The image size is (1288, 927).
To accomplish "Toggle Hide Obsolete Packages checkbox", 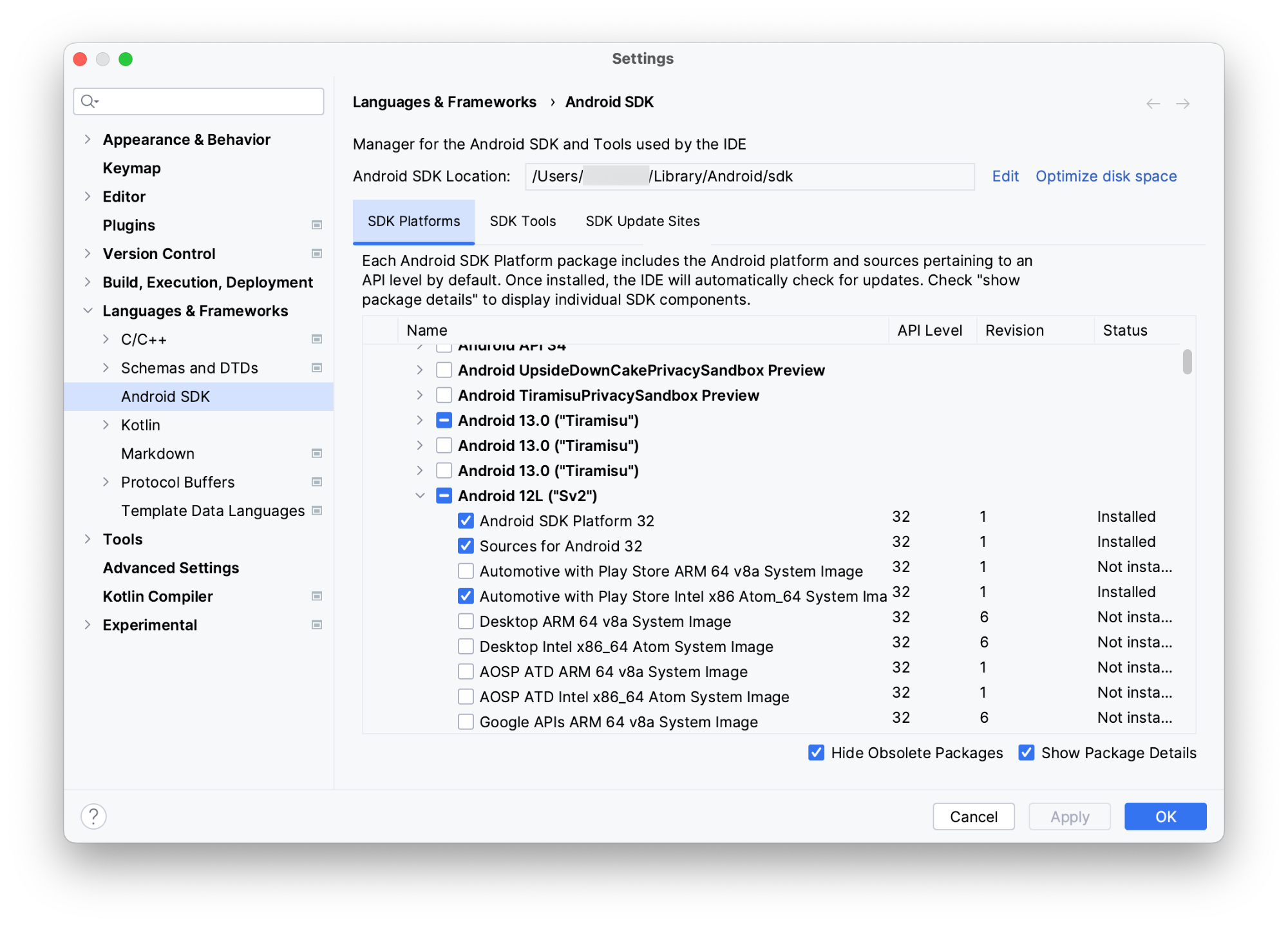I will coord(817,753).
